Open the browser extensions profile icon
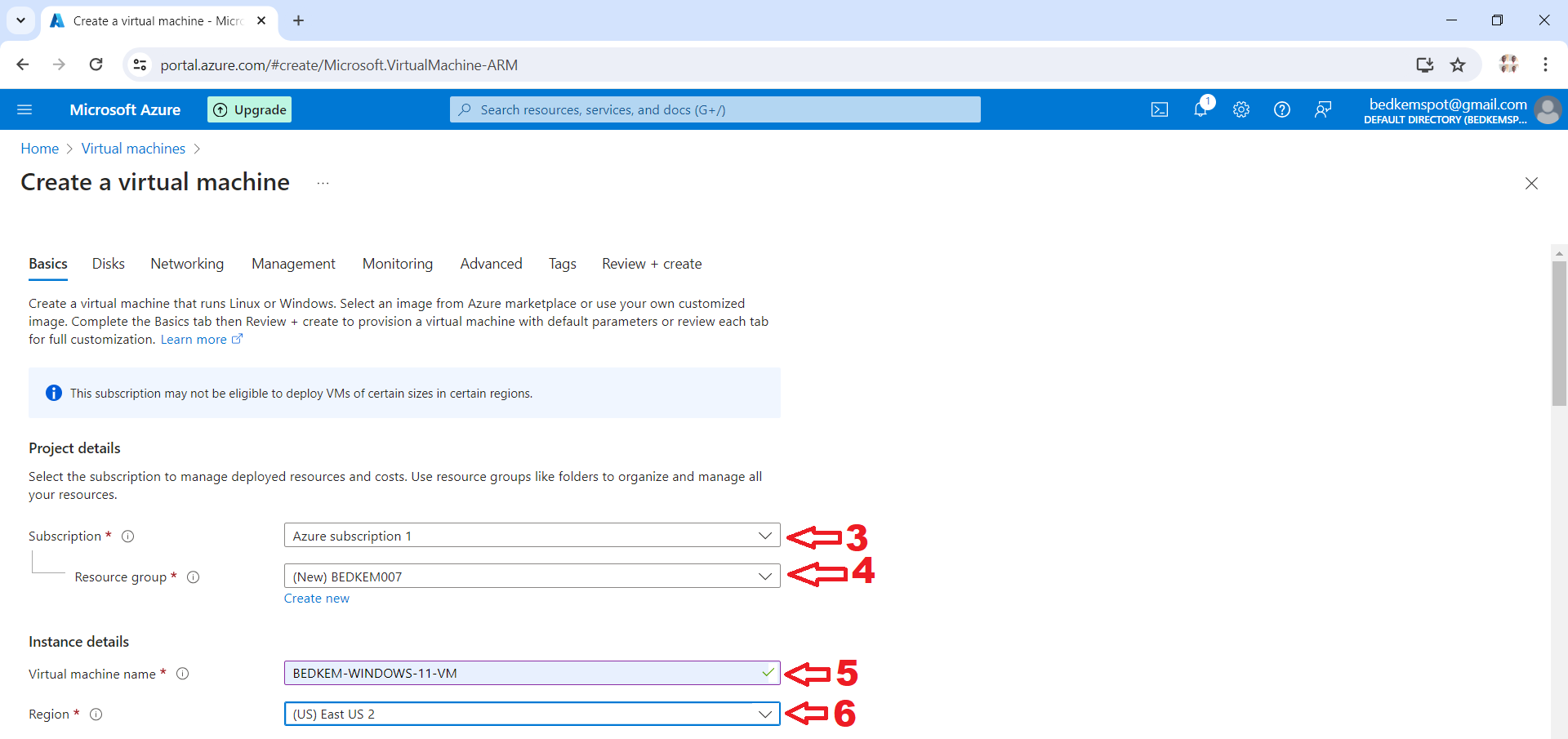Screen dimensions: 1568x739 click(x=1508, y=64)
